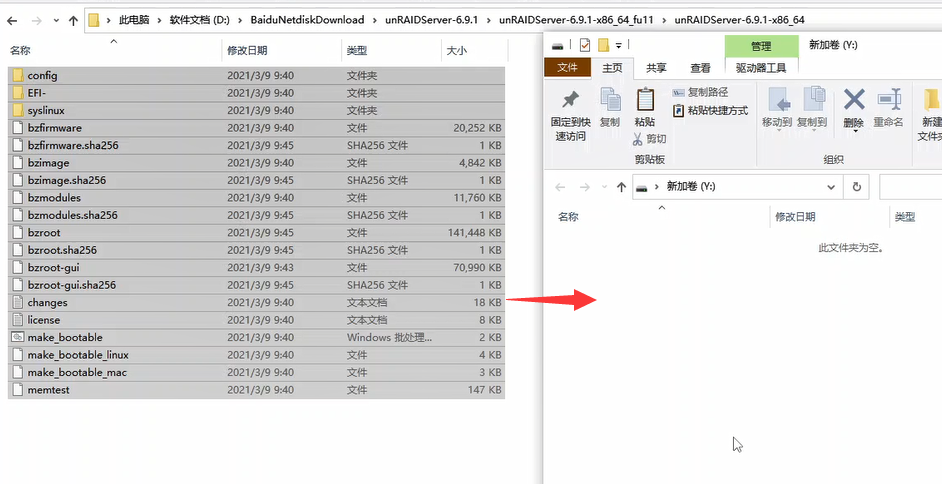Click the folder icon in Y: quick access toolbar

pos(604,45)
